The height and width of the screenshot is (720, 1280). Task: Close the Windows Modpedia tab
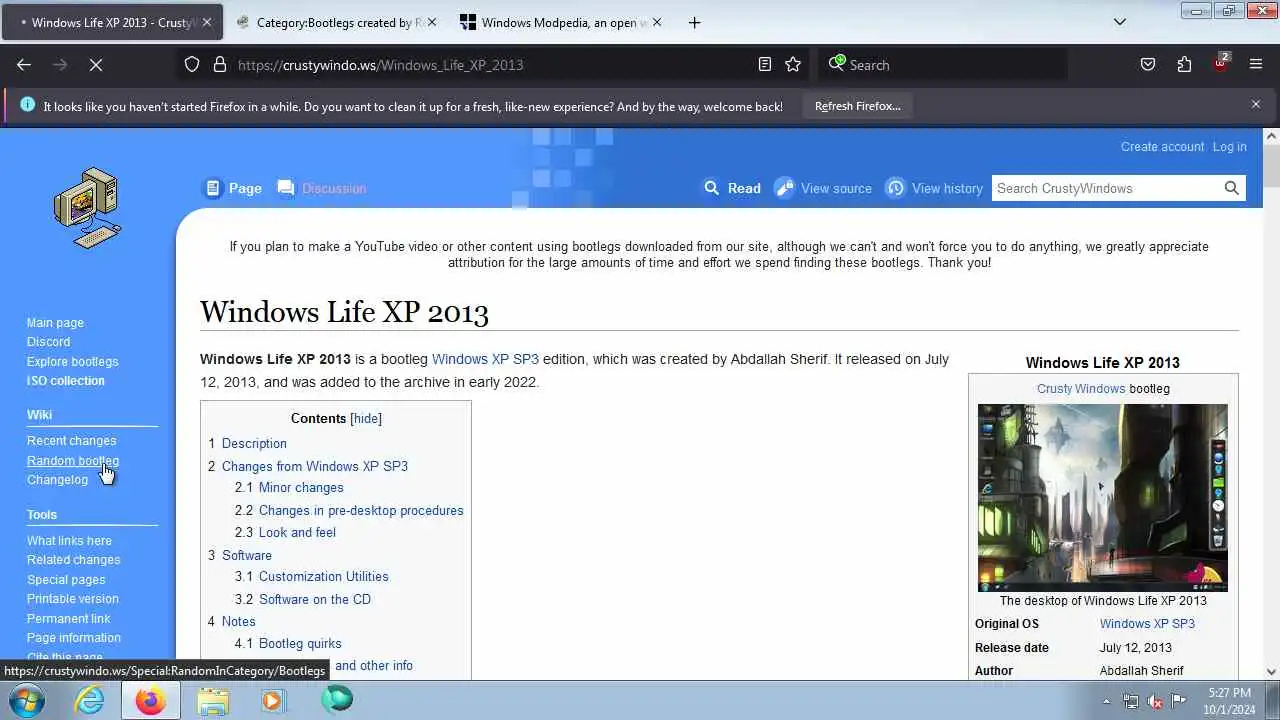pos(657,22)
